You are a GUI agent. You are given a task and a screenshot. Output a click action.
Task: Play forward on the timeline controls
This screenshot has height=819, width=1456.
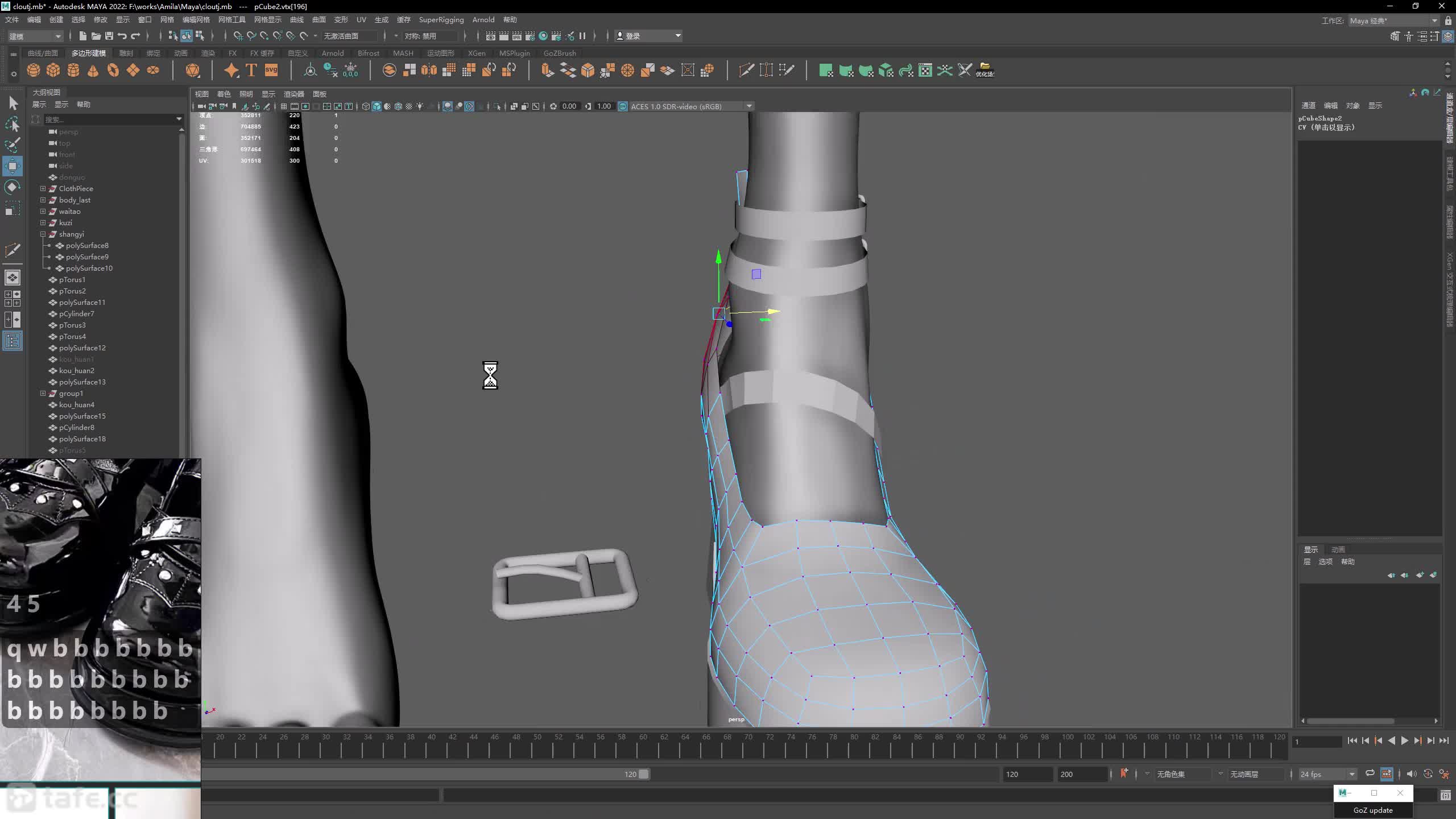click(1405, 741)
